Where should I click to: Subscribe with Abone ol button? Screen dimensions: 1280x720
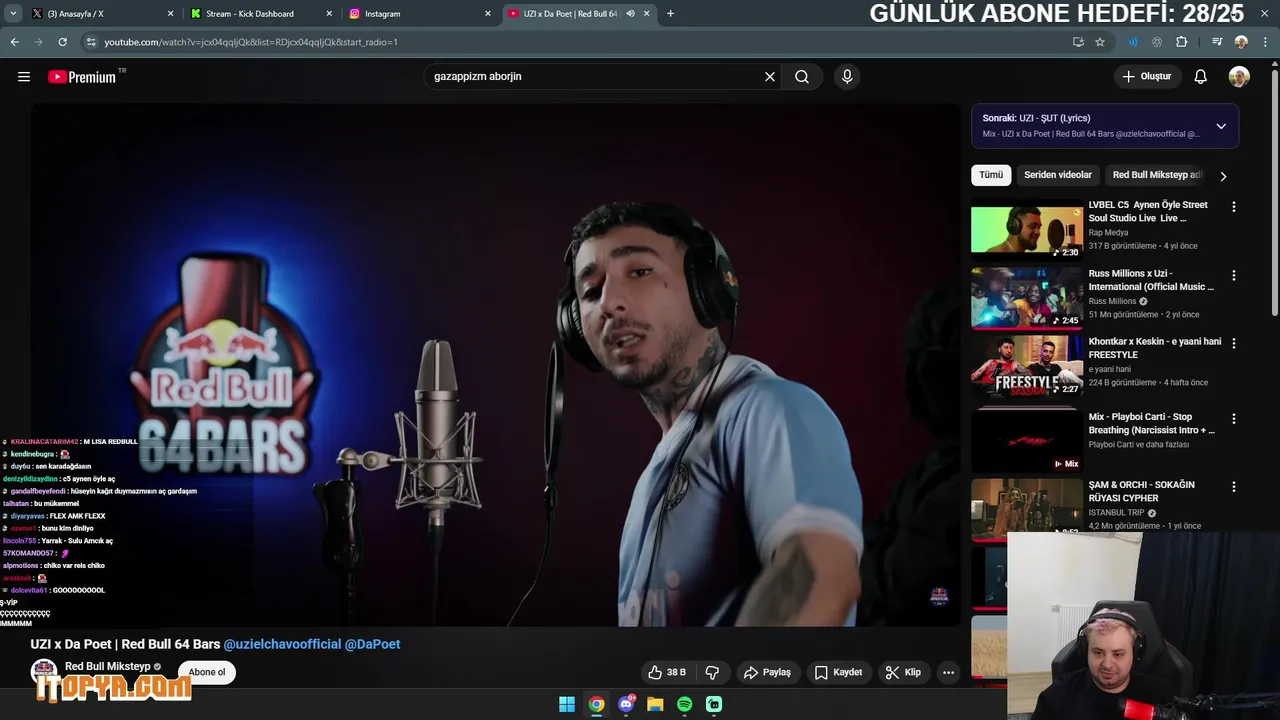[207, 672]
